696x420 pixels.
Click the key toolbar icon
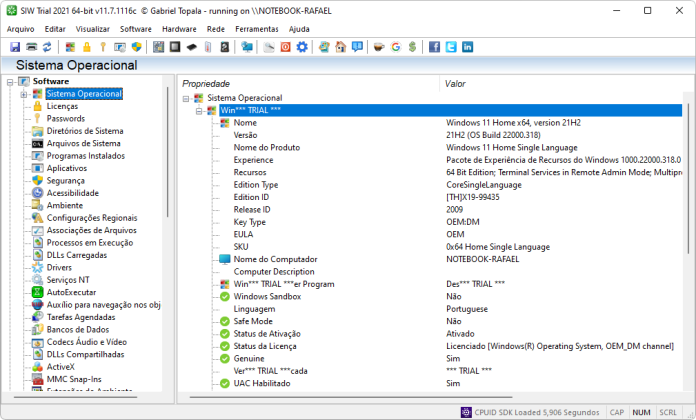pos(103,47)
